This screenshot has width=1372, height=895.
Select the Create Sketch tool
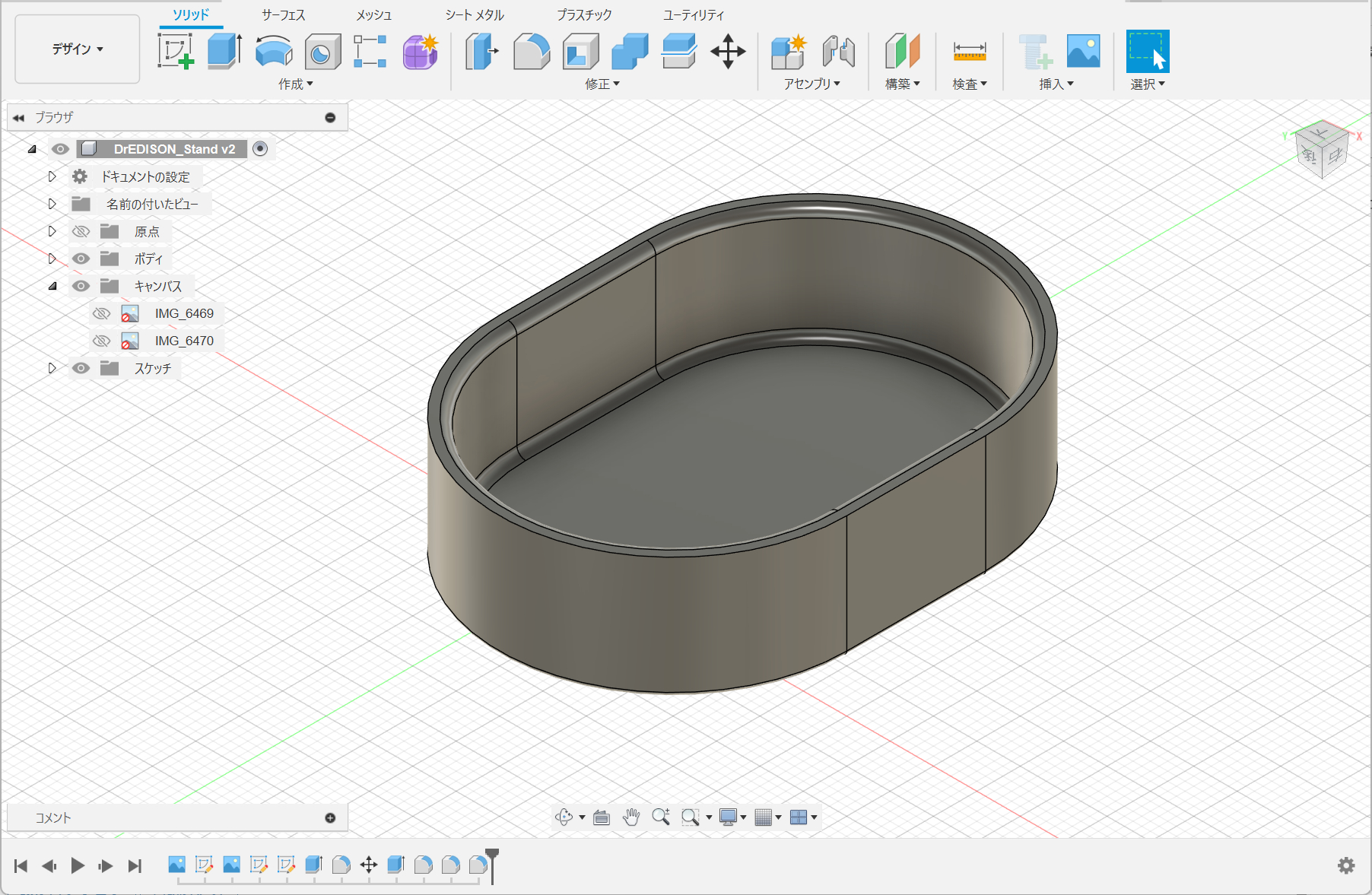pyautogui.click(x=176, y=51)
